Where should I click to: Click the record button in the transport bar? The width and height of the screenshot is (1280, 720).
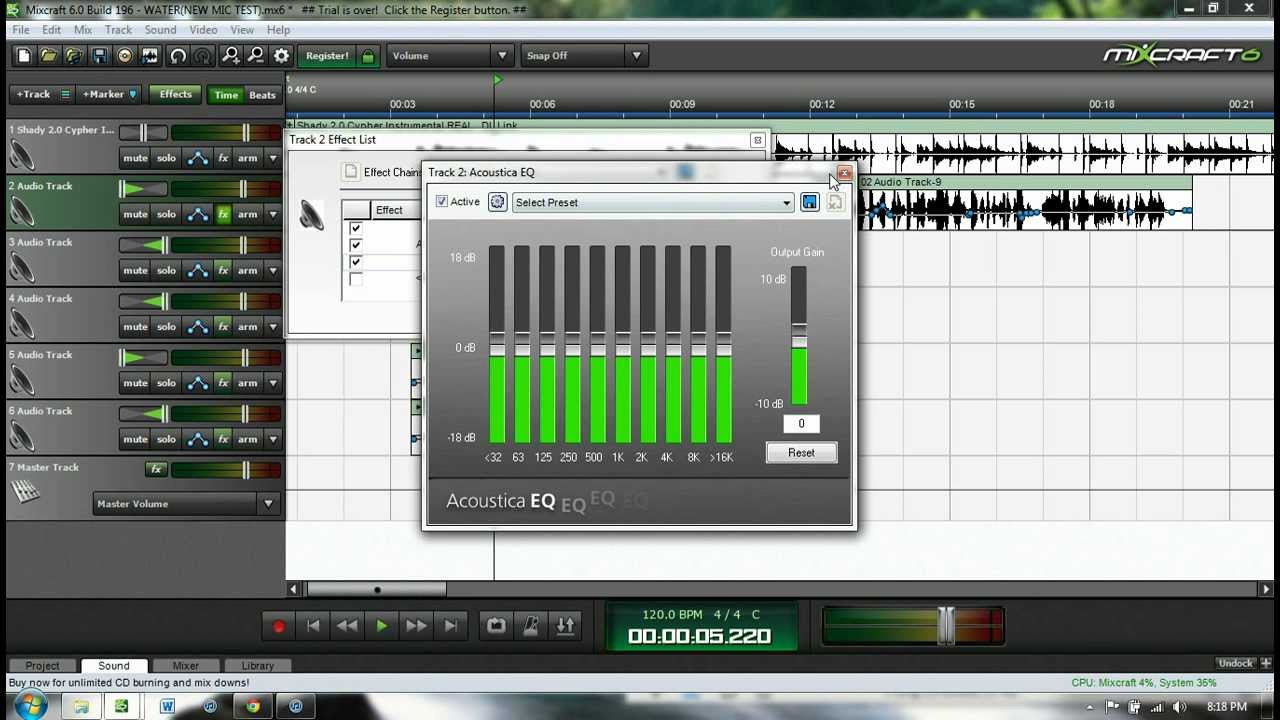click(279, 626)
